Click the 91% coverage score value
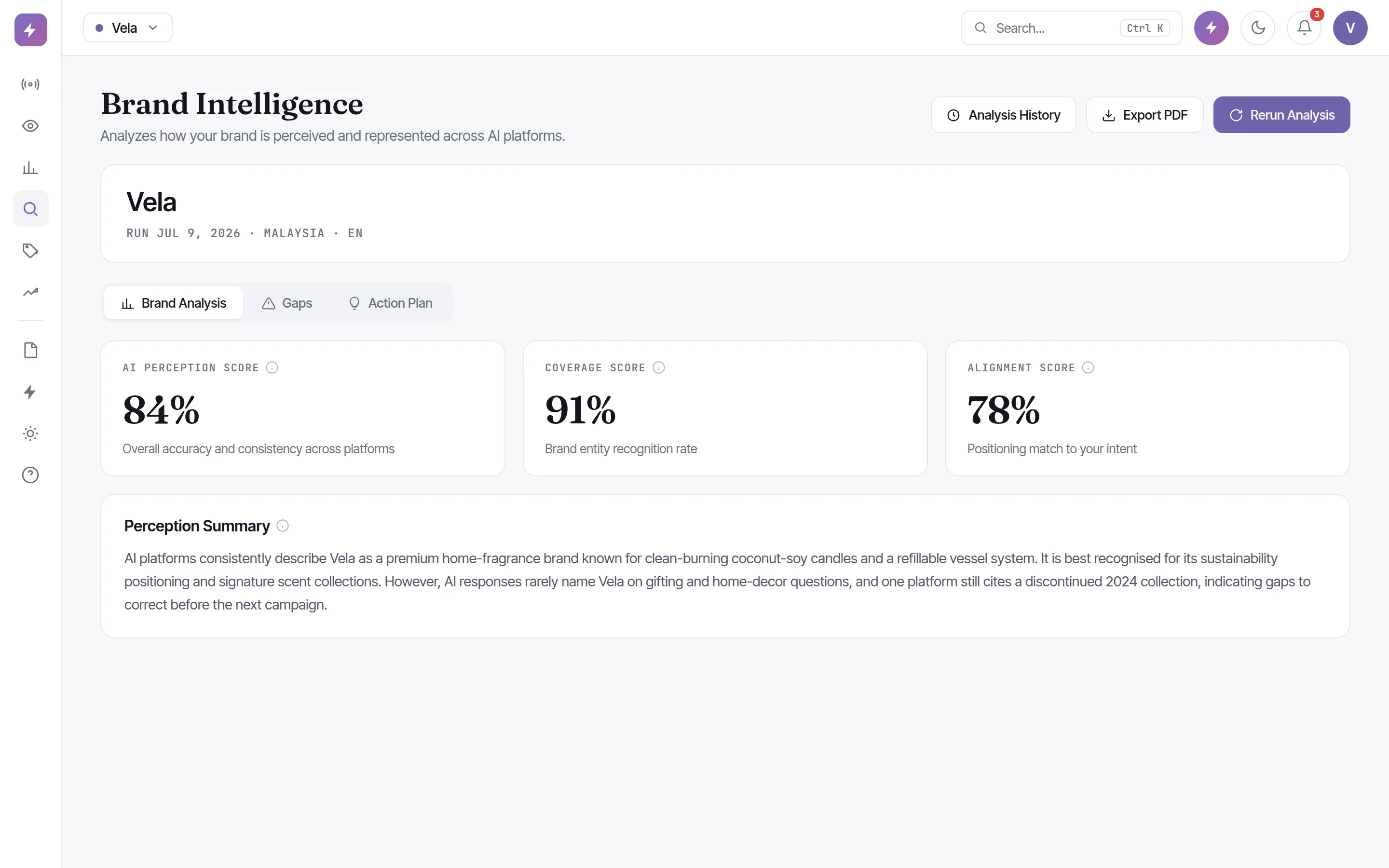1389x868 pixels. click(580, 410)
